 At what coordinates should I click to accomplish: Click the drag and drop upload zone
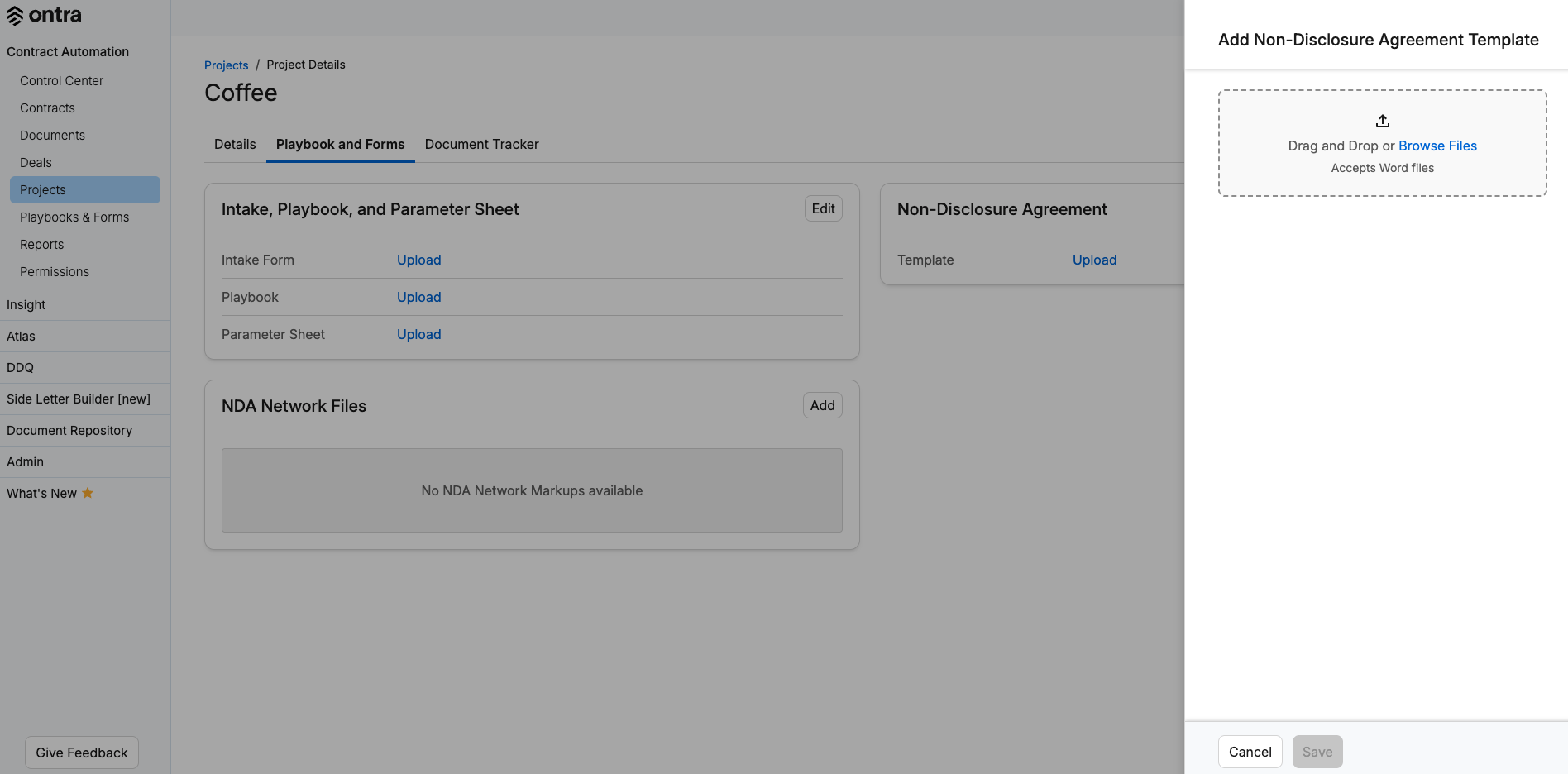pos(1382,143)
